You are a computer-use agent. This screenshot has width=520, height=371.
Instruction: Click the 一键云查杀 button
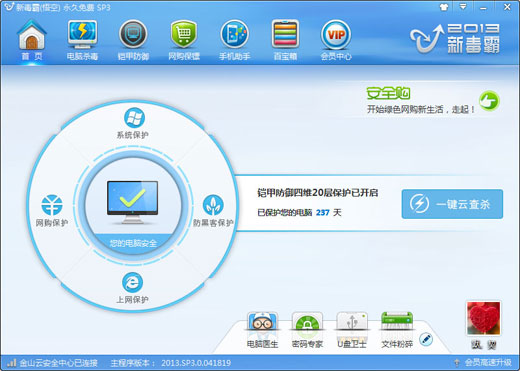[452, 204]
